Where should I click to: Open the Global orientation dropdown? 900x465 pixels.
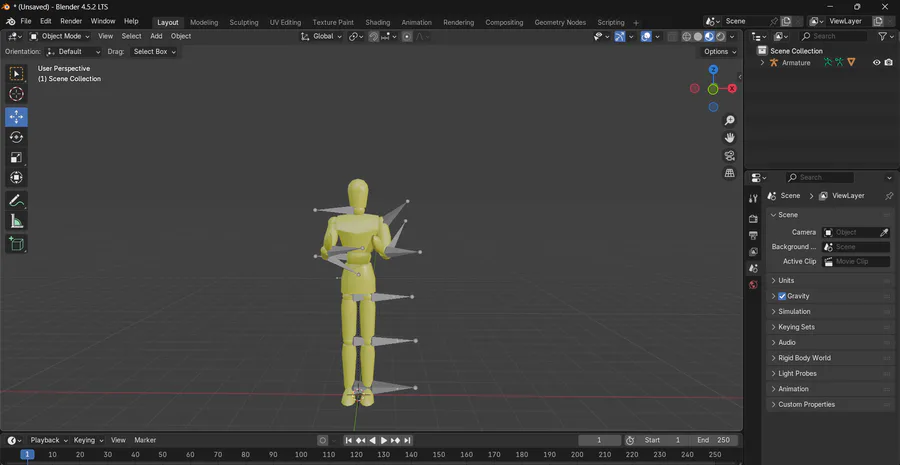(x=321, y=36)
